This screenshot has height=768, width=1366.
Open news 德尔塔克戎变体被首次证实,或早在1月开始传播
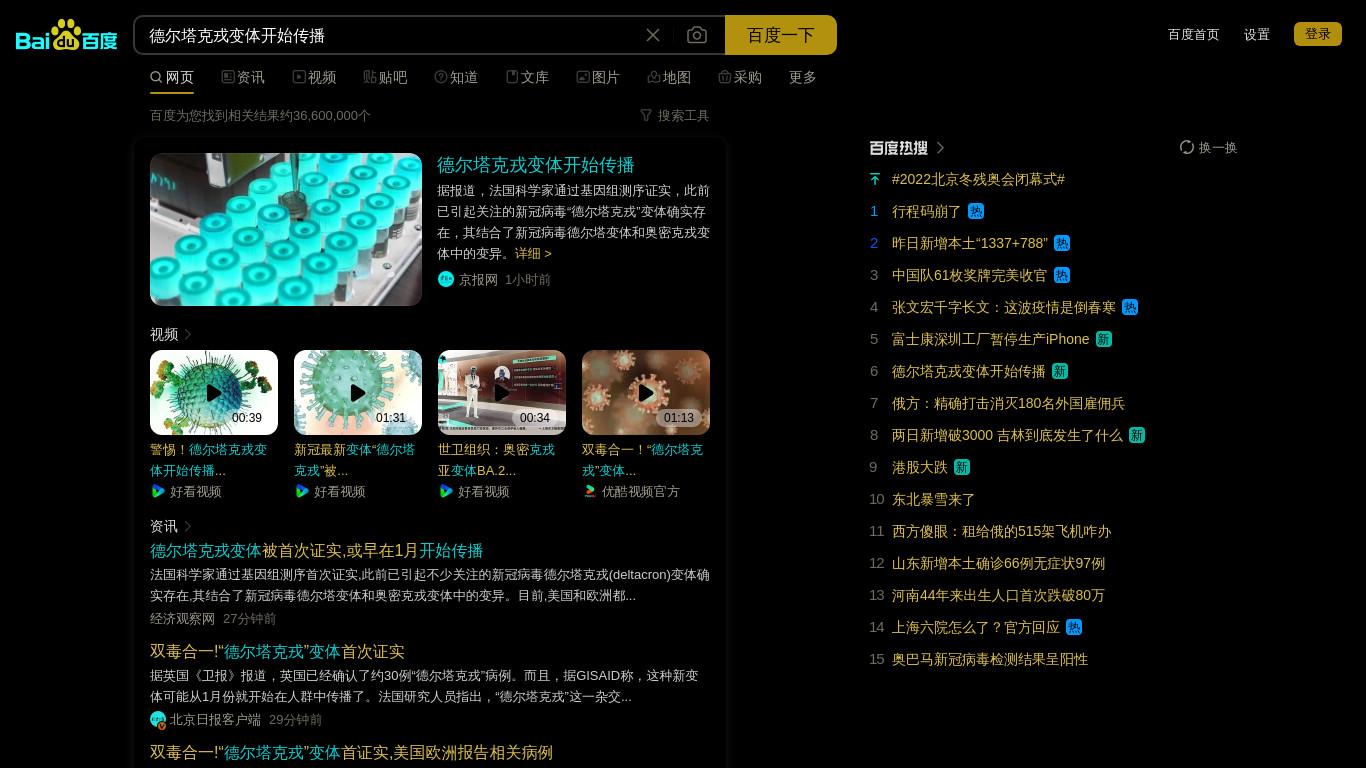(316, 551)
